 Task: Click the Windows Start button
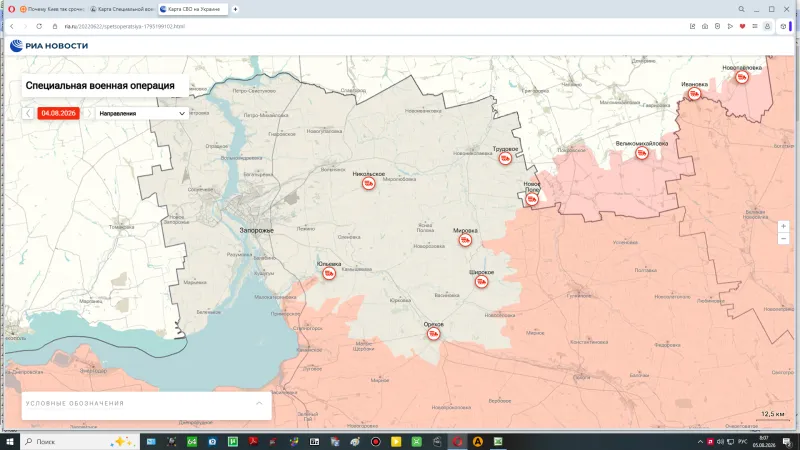10,441
